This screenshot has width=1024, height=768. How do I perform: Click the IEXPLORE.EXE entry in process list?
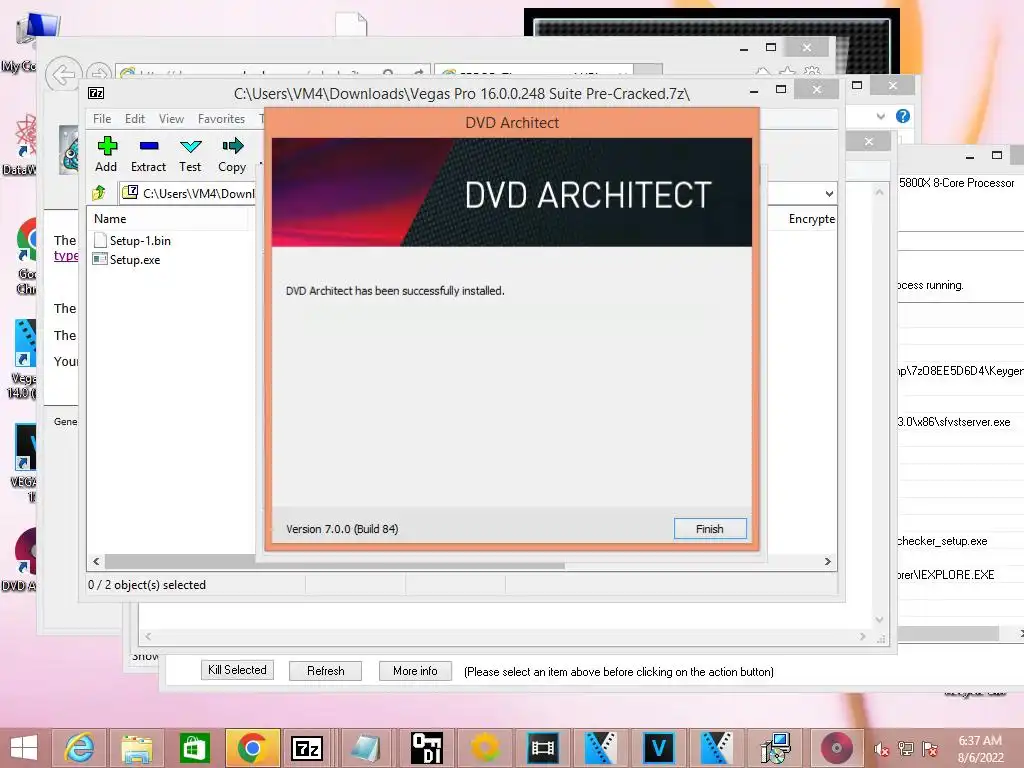[x=946, y=575]
